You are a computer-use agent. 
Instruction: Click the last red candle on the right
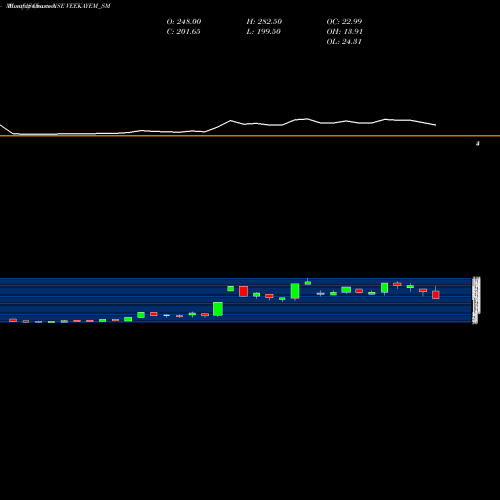(436, 294)
